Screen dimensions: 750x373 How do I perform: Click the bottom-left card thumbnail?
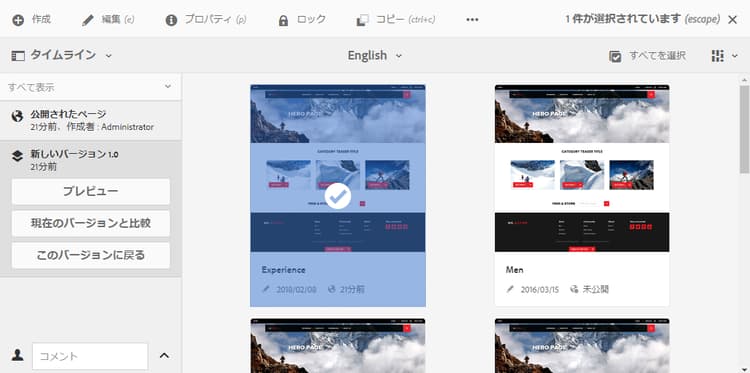(x=338, y=346)
